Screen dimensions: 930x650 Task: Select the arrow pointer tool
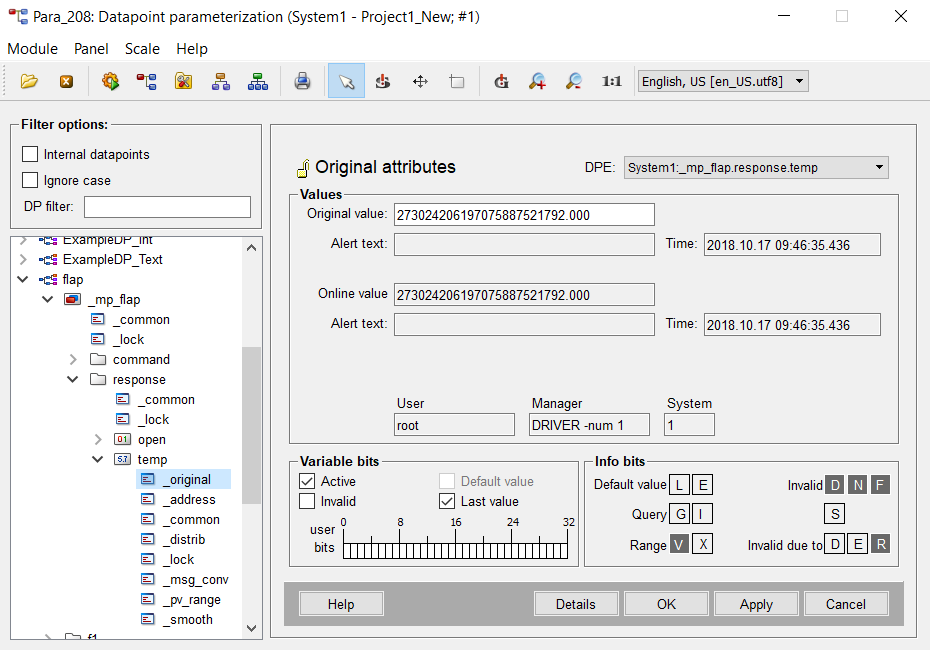tap(346, 81)
